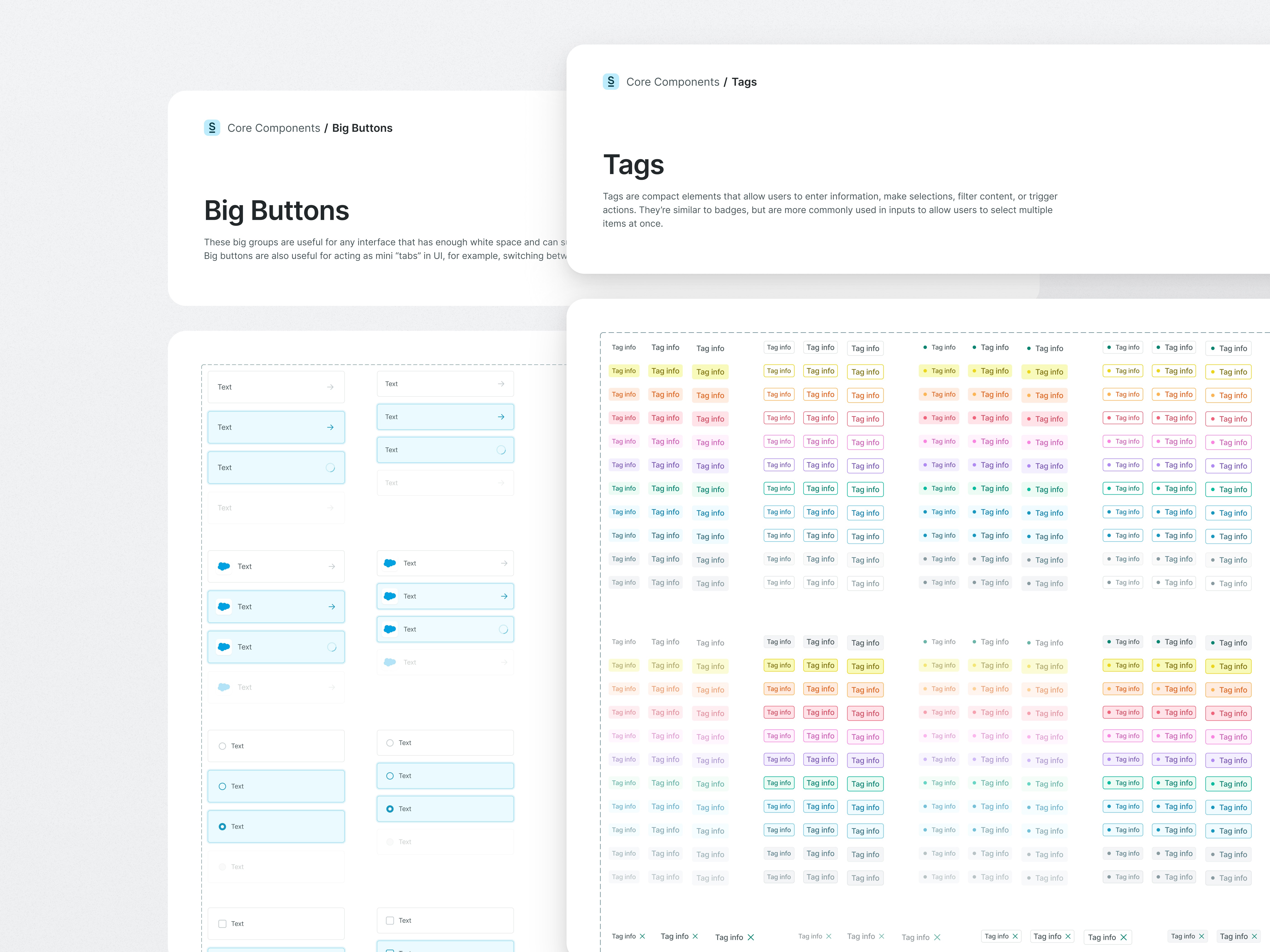This screenshot has width=1270, height=952.
Task: Select gray radio in topmost left-column radio button
Action: [222, 746]
